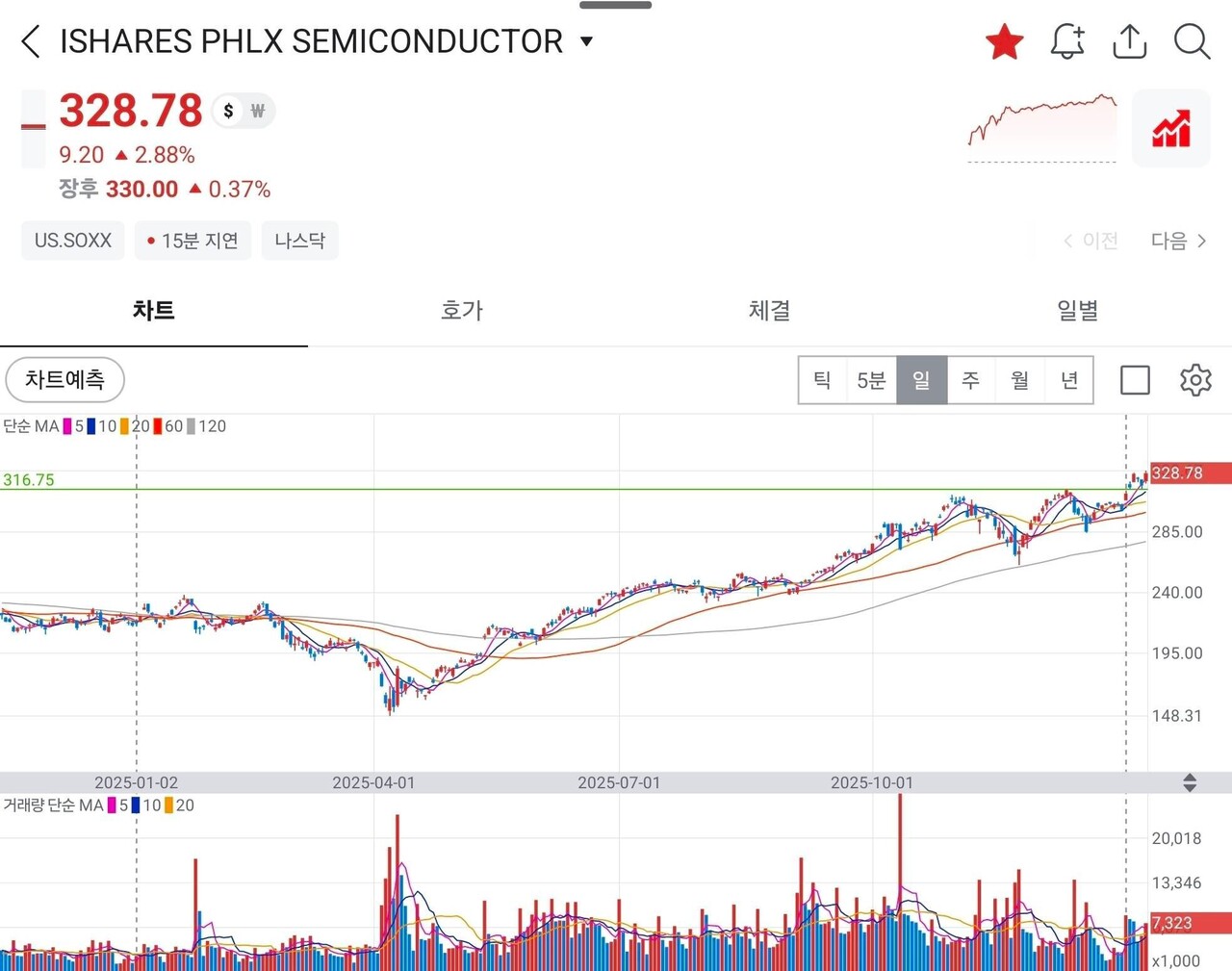Tap the red rising chart icon
Screen dimensions: 1232x971
click(1170, 129)
